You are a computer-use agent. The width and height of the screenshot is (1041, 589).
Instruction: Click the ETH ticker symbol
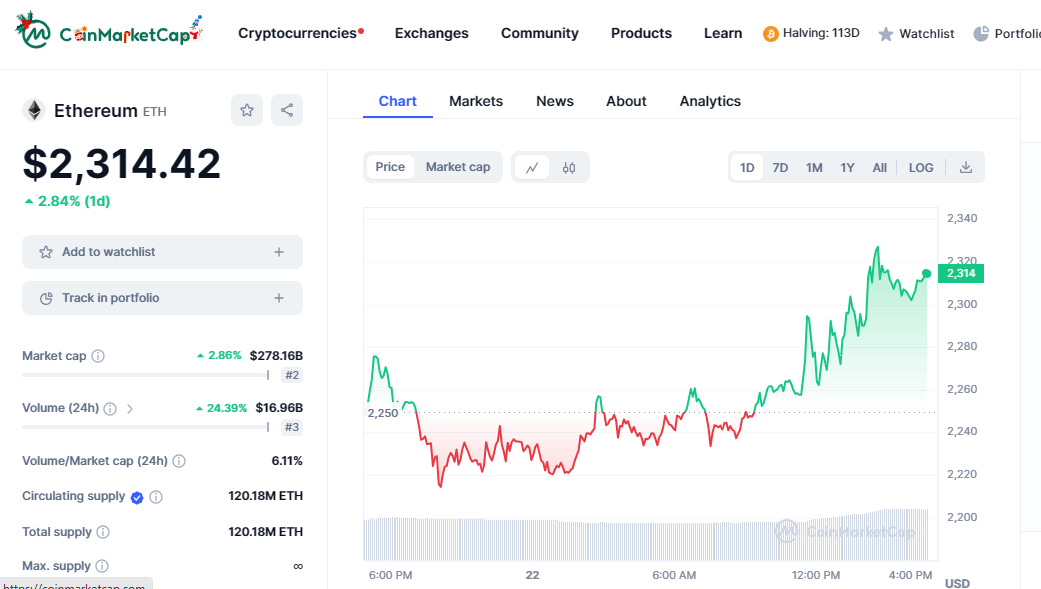click(155, 112)
